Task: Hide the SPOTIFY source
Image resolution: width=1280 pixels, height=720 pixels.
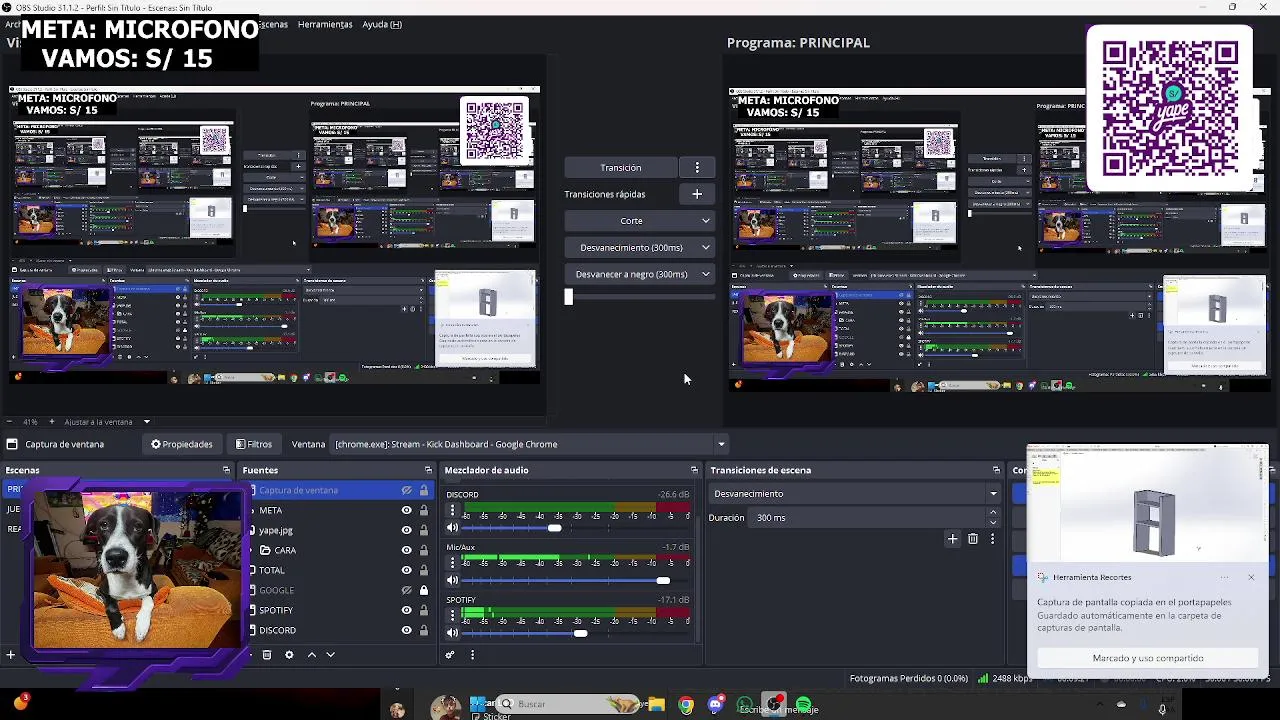Action: pyautogui.click(x=406, y=610)
